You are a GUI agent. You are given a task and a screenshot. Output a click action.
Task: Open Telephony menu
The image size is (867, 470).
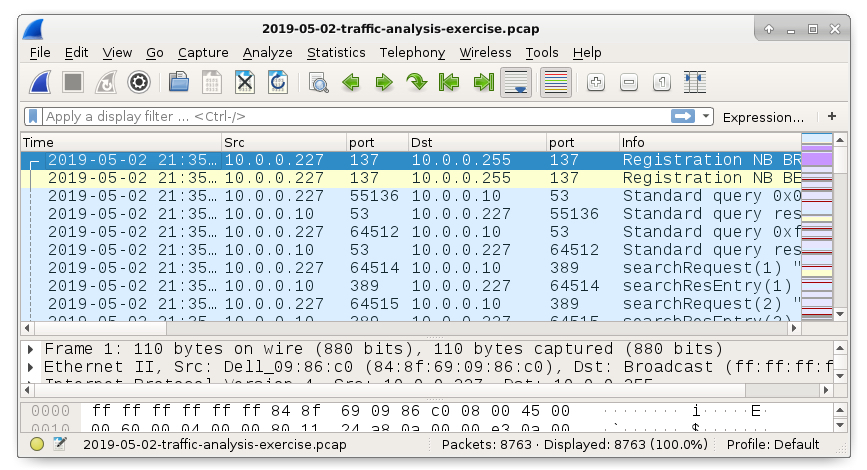[x=412, y=53]
